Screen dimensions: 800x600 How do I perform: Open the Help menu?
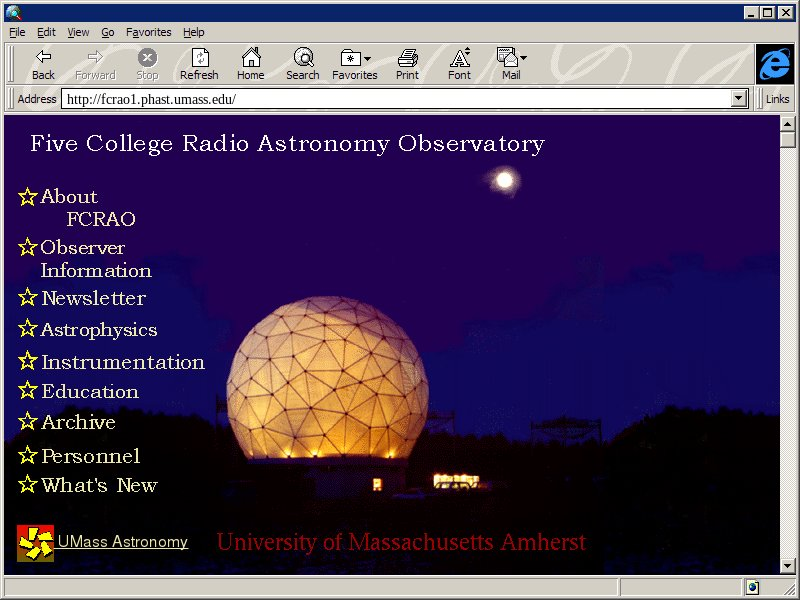[193, 32]
